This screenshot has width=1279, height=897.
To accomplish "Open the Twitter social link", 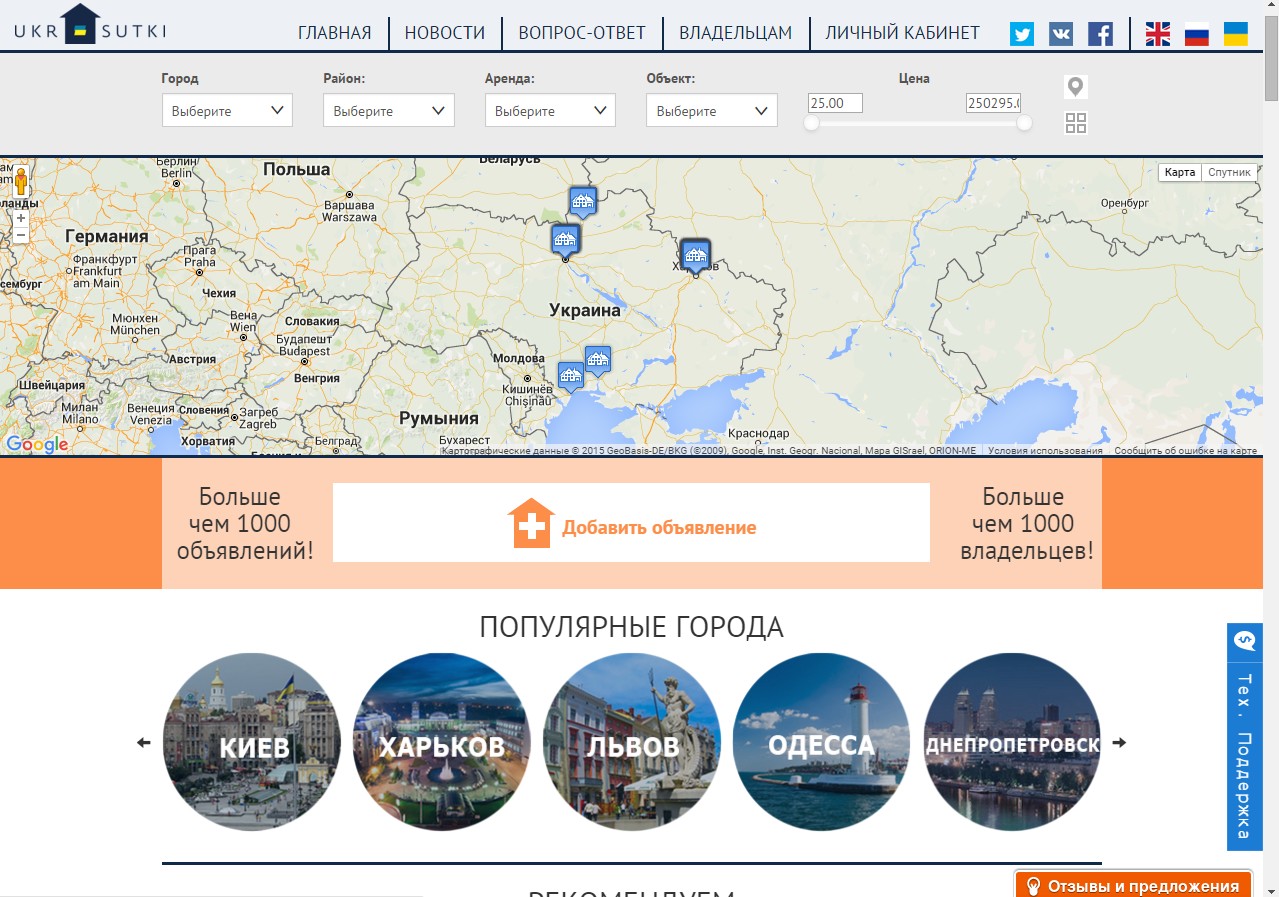I will (x=1022, y=34).
